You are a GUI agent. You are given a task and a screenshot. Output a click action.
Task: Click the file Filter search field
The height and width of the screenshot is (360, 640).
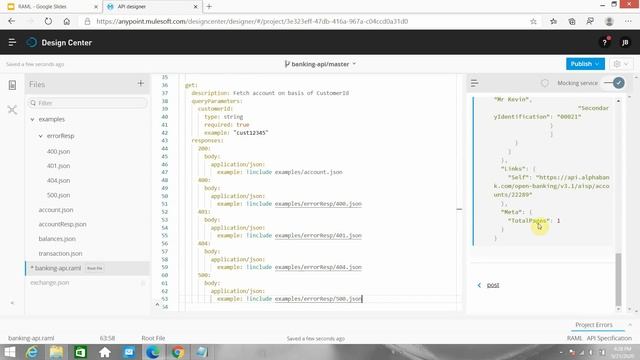point(87,103)
